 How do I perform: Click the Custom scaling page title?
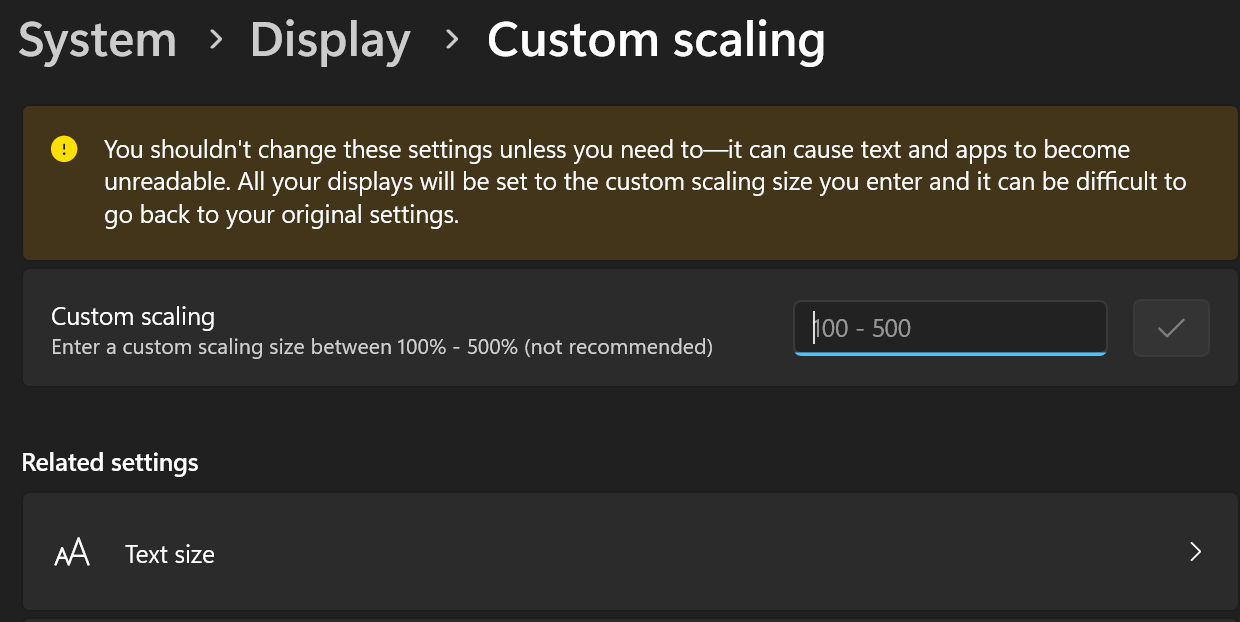tap(656, 41)
